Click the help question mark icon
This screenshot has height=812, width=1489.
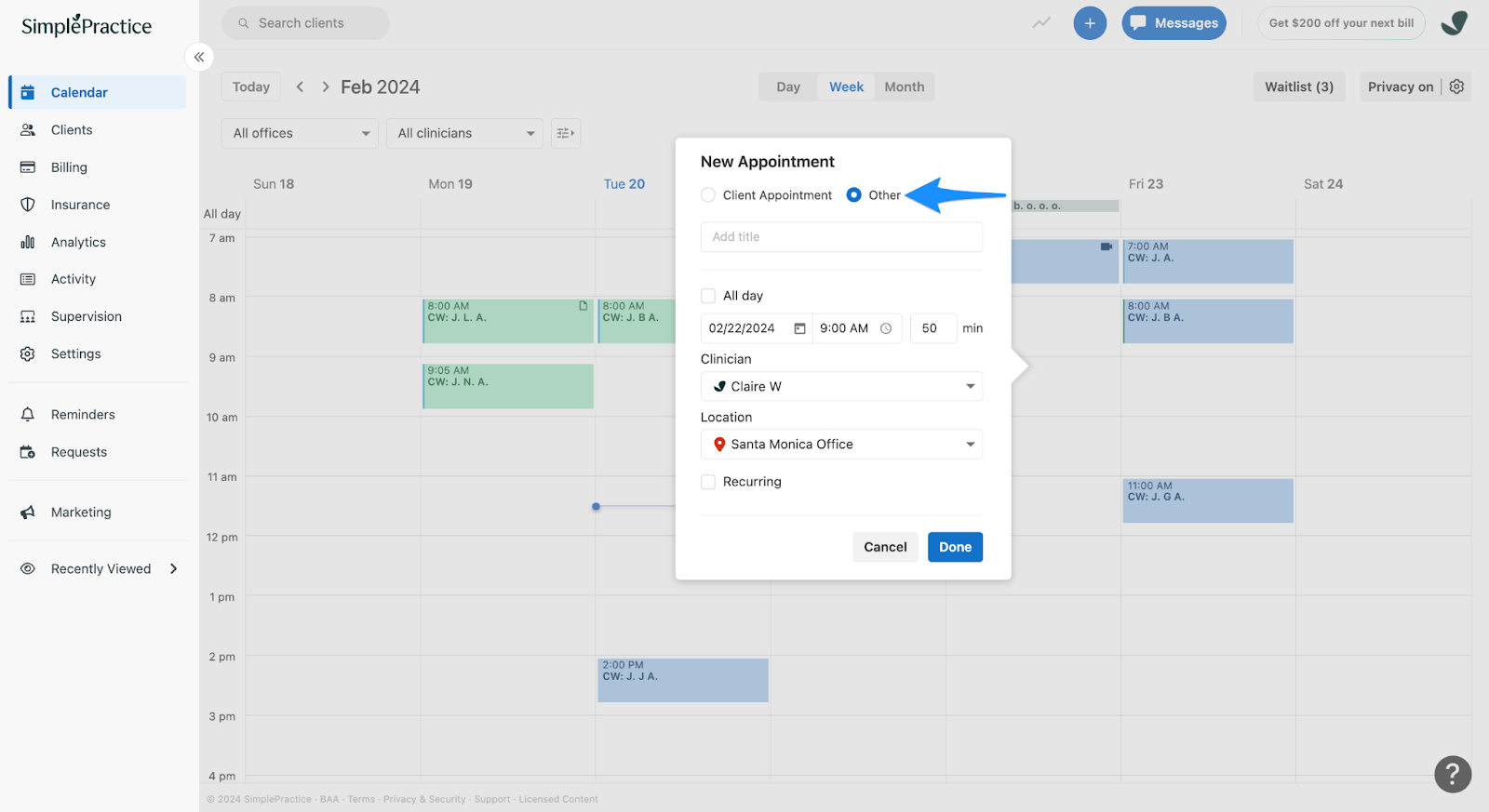pyautogui.click(x=1452, y=773)
